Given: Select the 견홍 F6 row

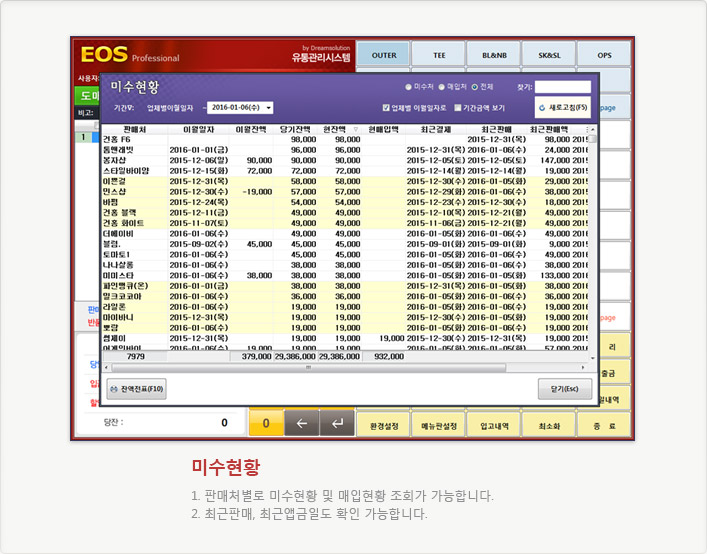Looking at the screenshot, I should coord(345,140).
